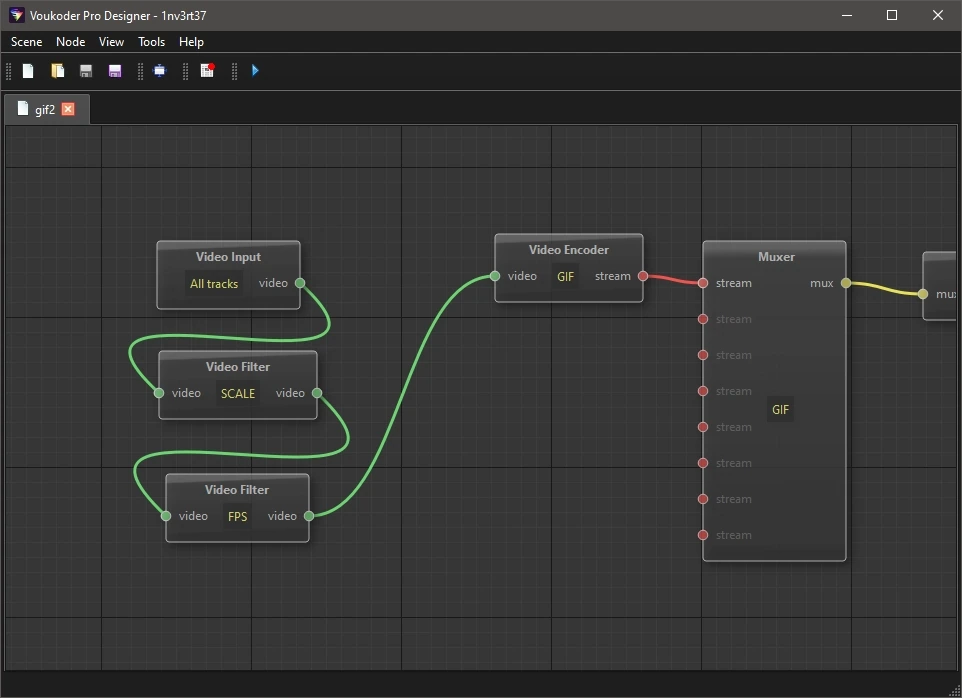Click the SCALE Video Filter node title
This screenshot has width=962, height=698.
[238, 366]
